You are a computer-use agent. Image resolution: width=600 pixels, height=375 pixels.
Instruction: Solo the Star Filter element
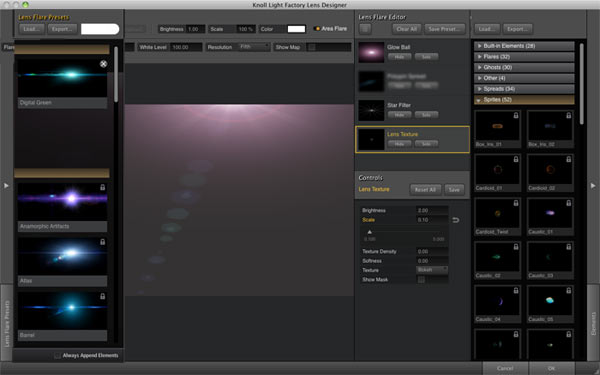tap(426, 114)
